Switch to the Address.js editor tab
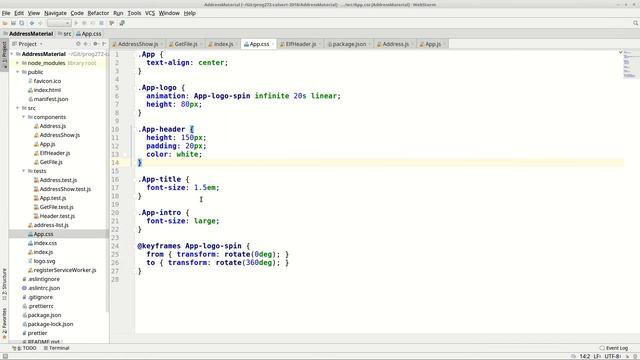 pyautogui.click(x=395, y=44)
